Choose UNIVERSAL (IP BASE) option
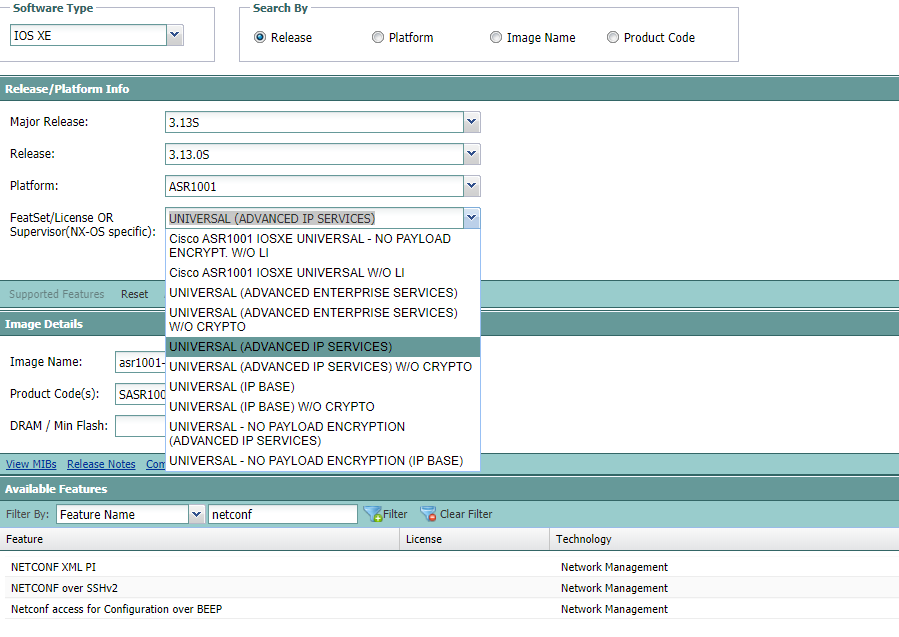The height and width of the screenshot is (637, 899). 323,387
